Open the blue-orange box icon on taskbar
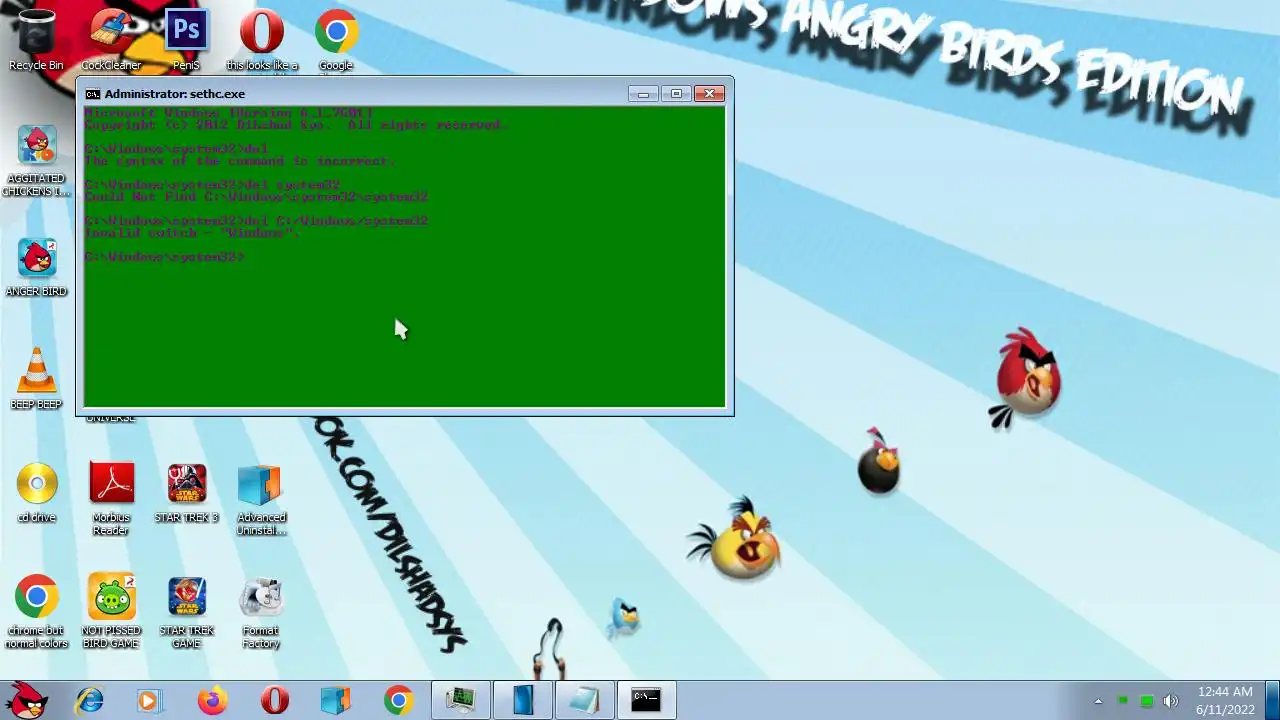 click(335, 700)
